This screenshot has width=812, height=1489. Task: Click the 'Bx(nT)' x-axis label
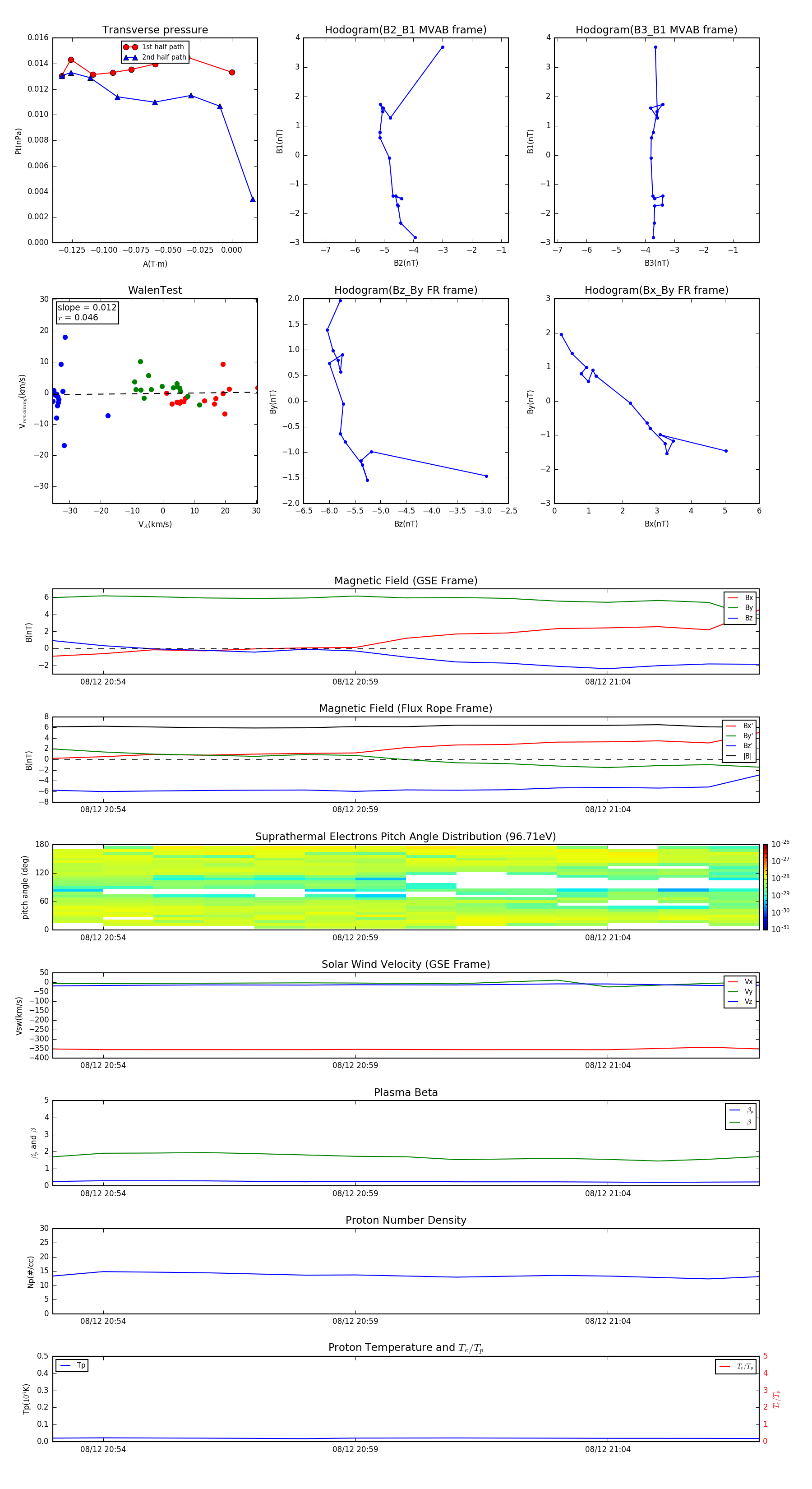pyautogui.click(x=656, y=524)
